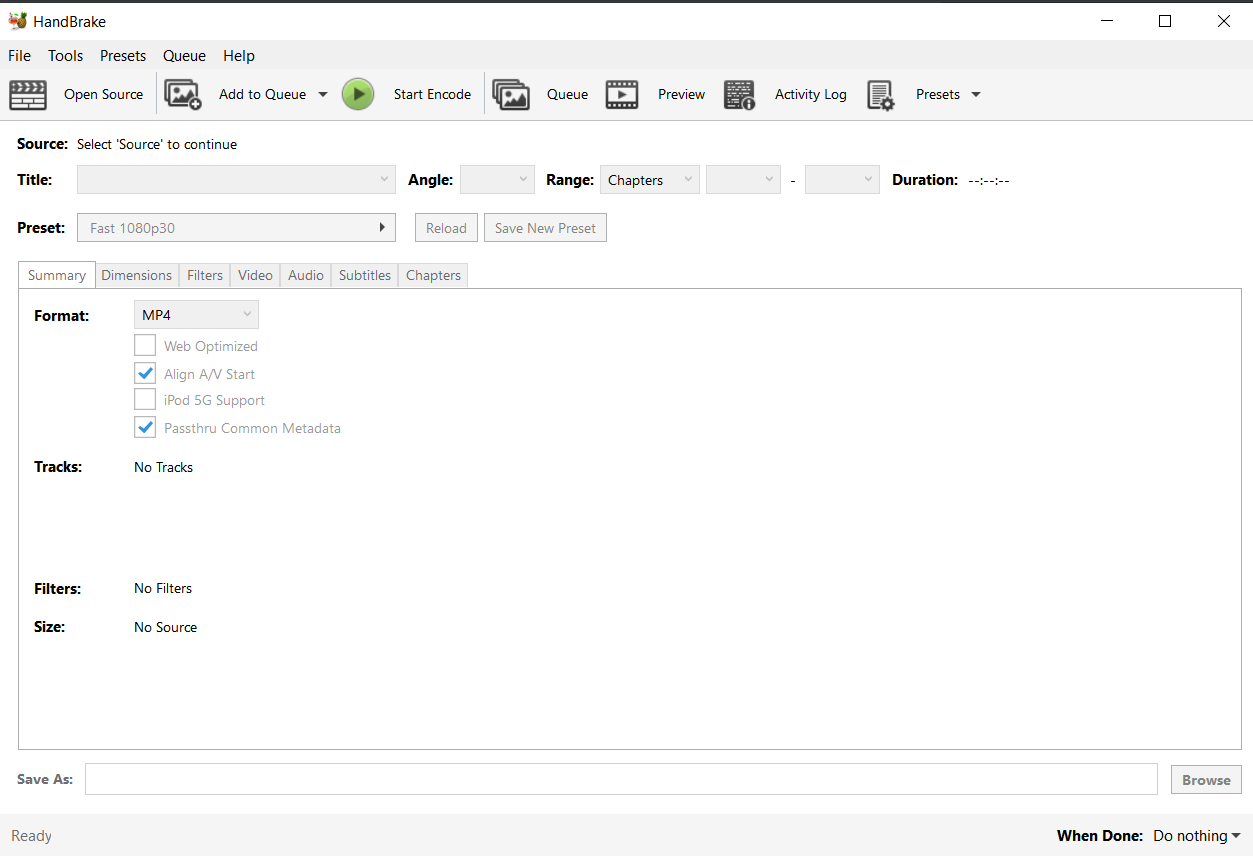Disable Align A/V Start
Viewport: 1253px width, 856px height.
(x=144, y=373)
